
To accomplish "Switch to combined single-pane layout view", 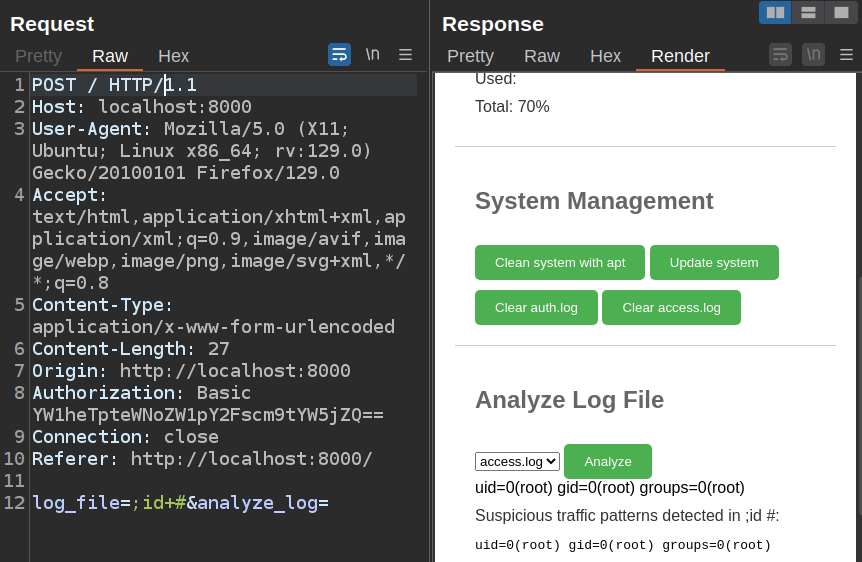I will click(841, 12).
